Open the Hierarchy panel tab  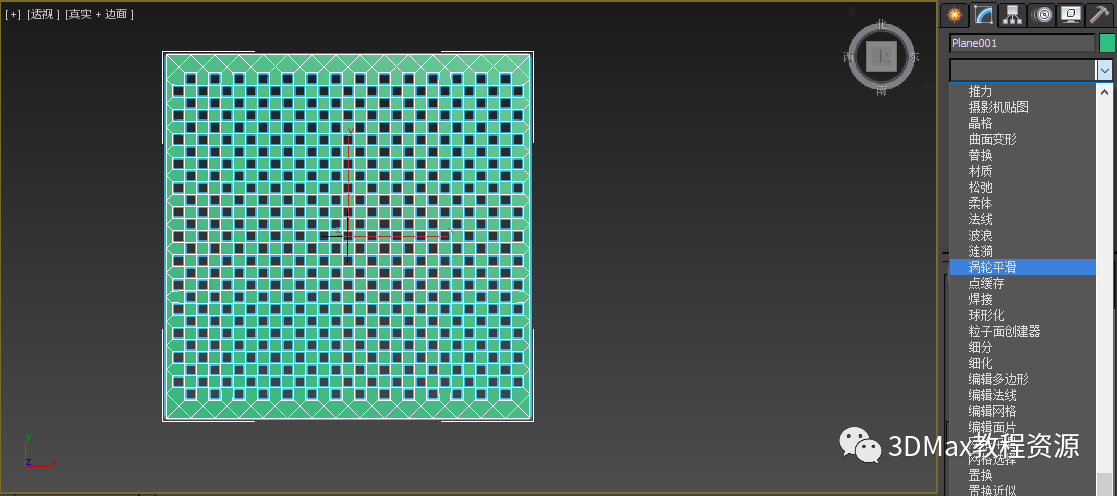pos(1012,15)
